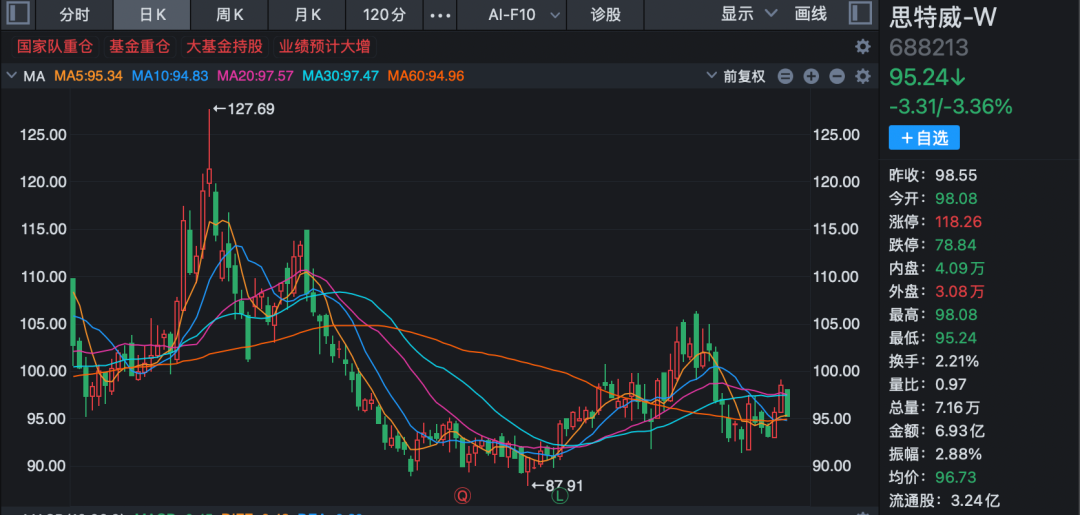Open MA indicator settings gear

pos(862,76)
